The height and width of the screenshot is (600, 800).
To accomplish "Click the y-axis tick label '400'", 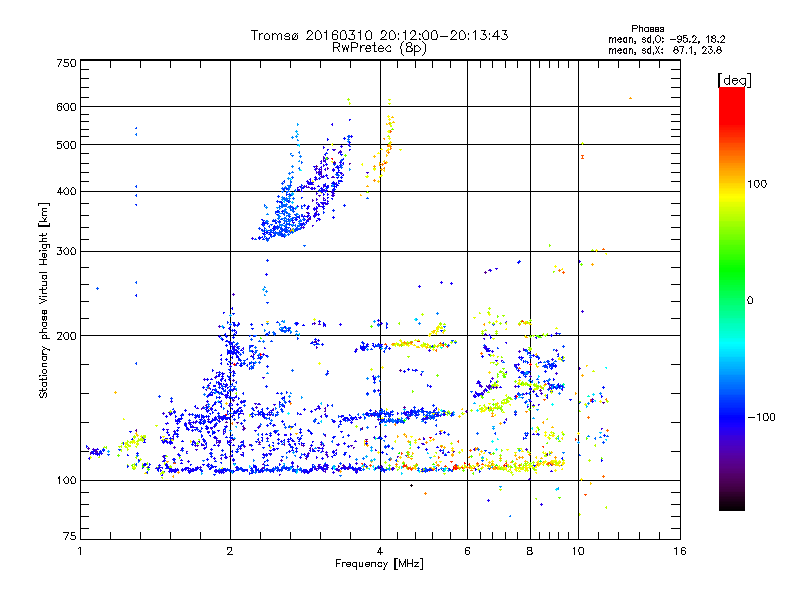I will pos(67,192).
